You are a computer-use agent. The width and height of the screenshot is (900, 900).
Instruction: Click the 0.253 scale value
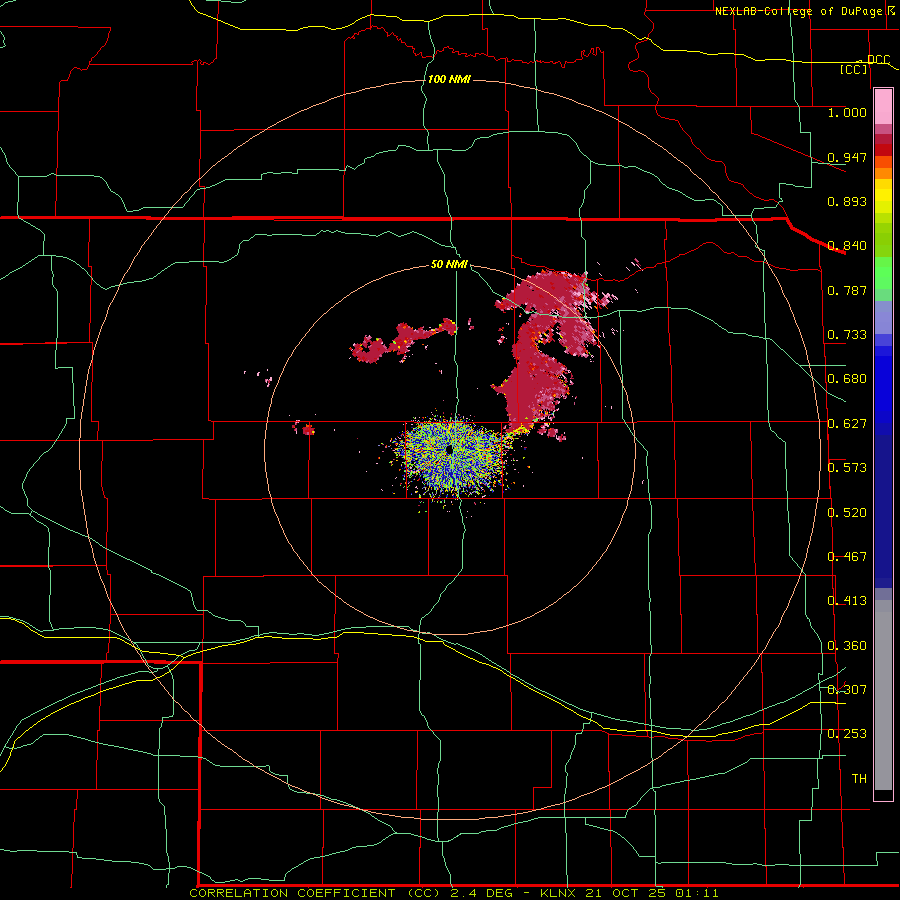click(847, 734)
